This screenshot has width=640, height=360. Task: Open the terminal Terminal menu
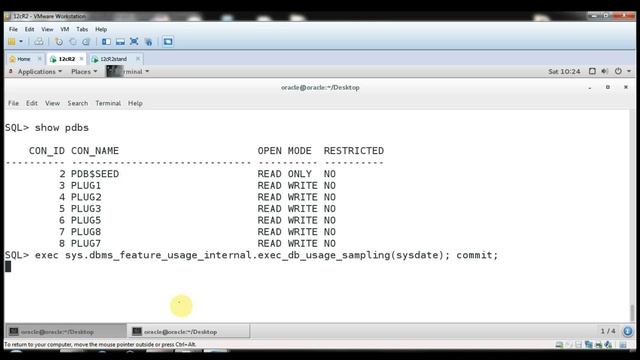[108, 103]
